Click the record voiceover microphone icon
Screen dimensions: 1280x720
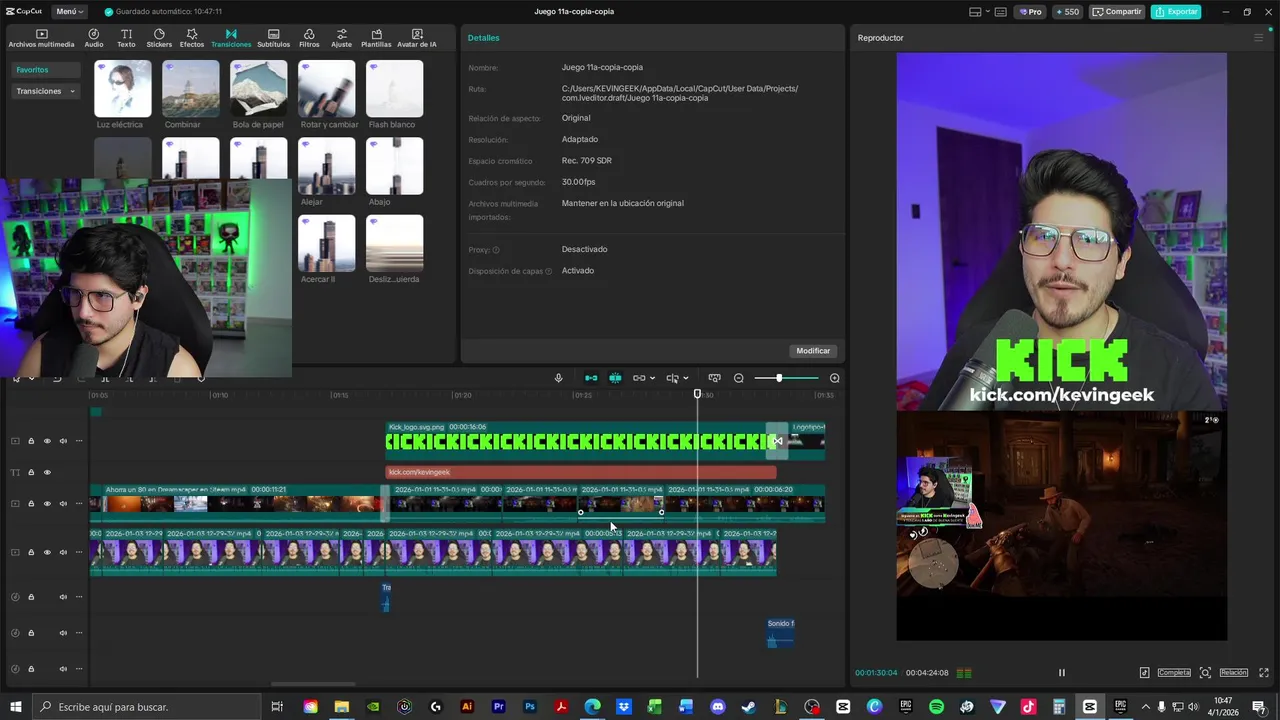point(558,378)
